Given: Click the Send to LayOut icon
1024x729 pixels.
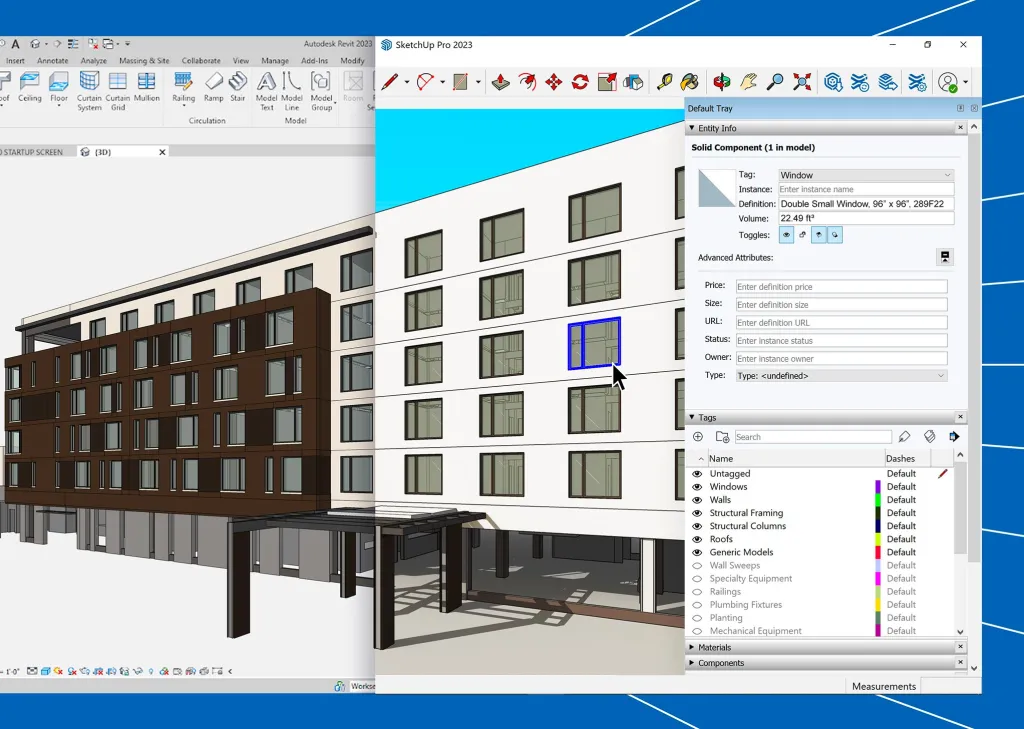Looking at the screenshot, I should (x=888, y=82).
